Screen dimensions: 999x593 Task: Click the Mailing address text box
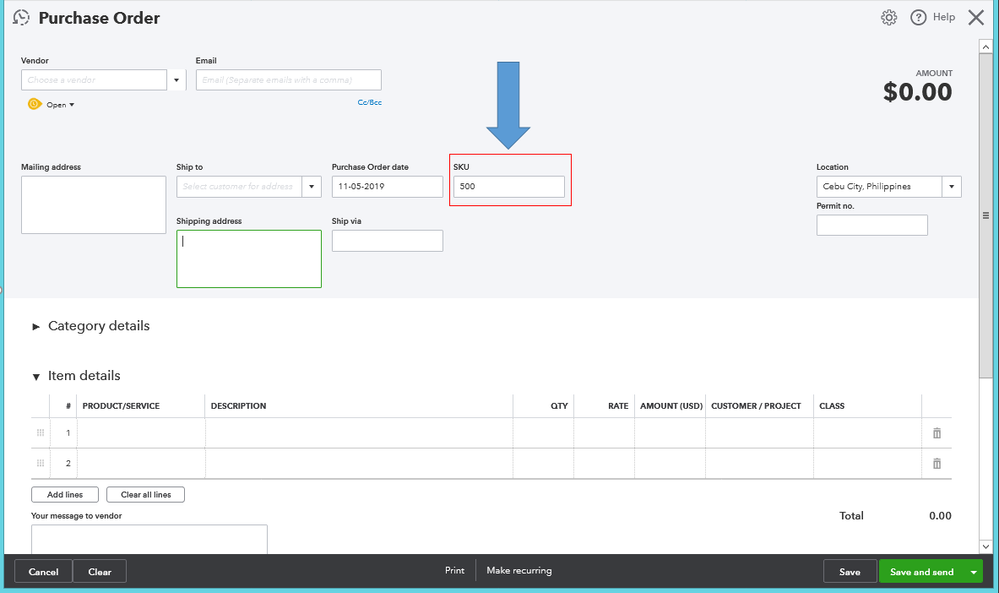(94, 205)
